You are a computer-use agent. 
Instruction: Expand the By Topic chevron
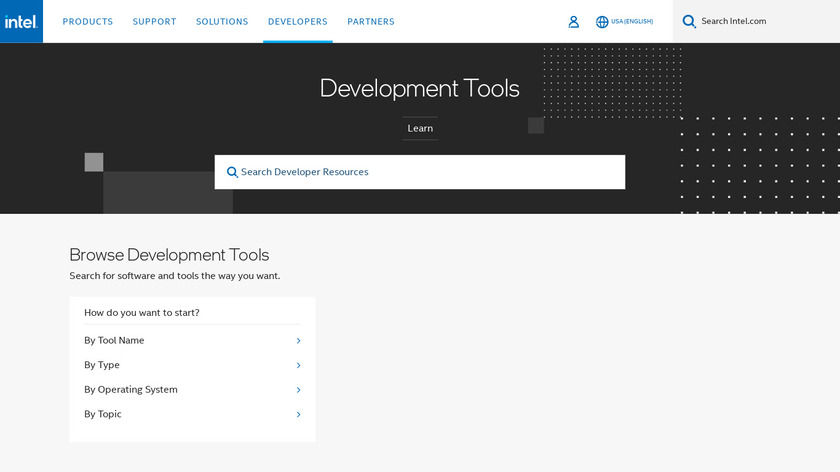click(298, 415)
